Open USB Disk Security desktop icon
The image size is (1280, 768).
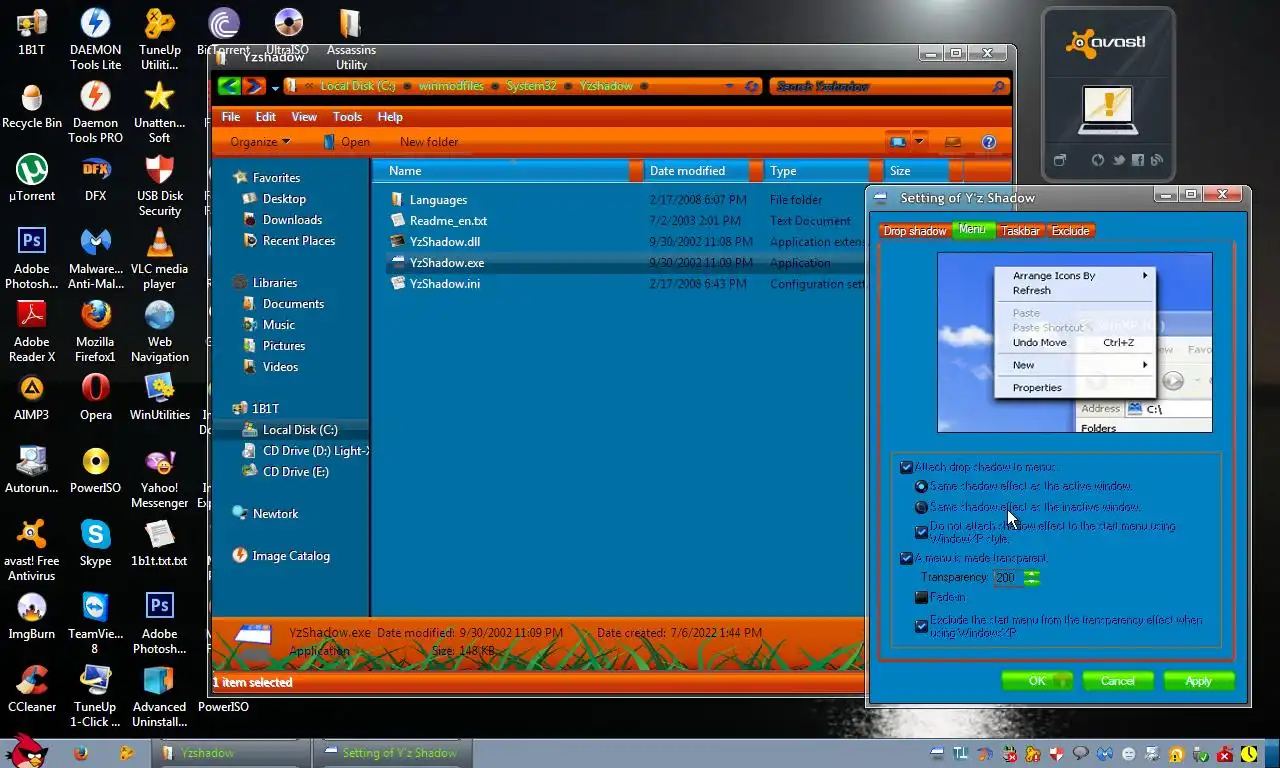point(160,186)
